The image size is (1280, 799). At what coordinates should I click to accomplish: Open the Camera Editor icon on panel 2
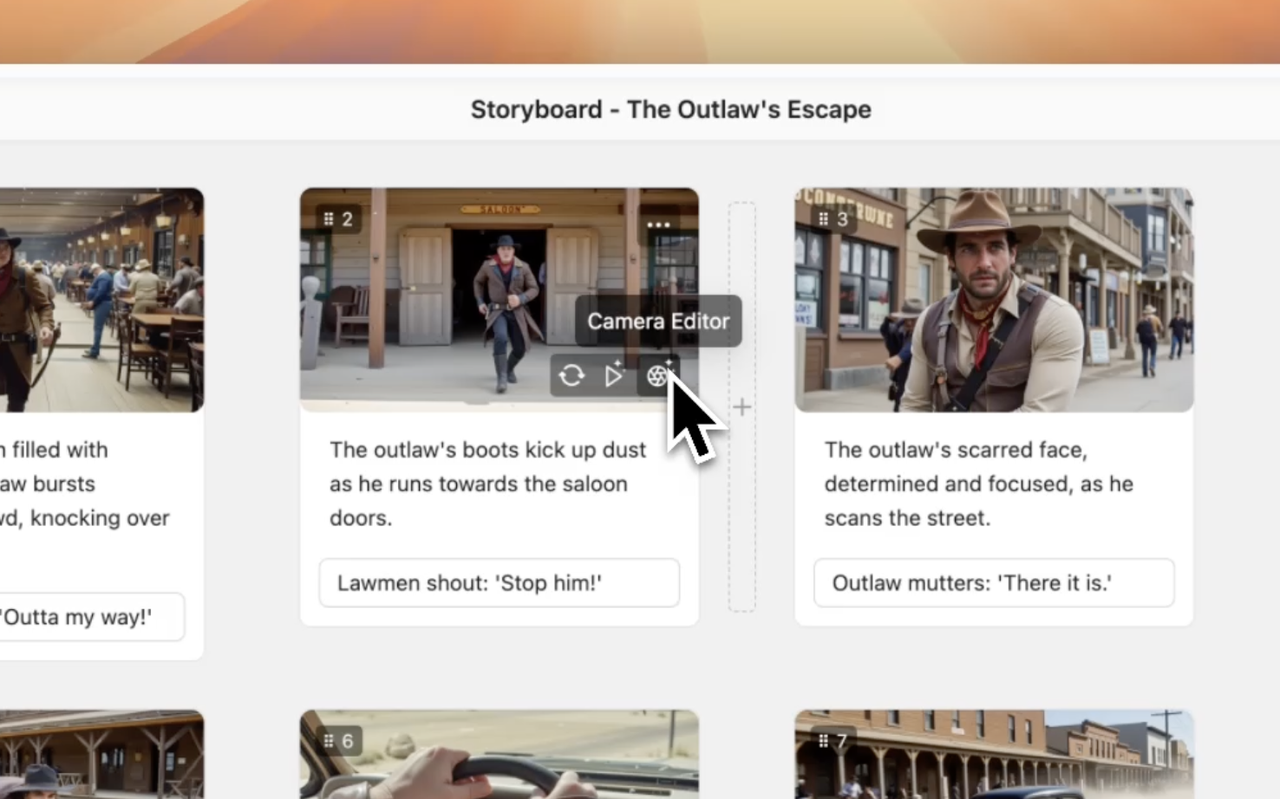[658, 375]
